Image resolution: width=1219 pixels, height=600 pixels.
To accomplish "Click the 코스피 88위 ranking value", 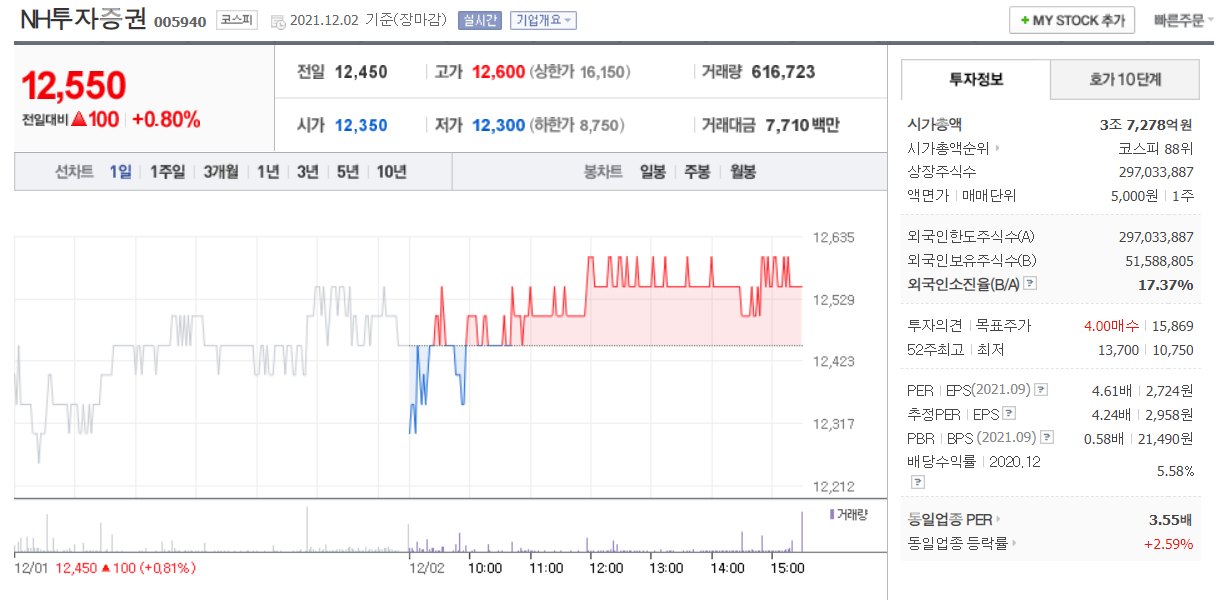I will point(1155,148).
